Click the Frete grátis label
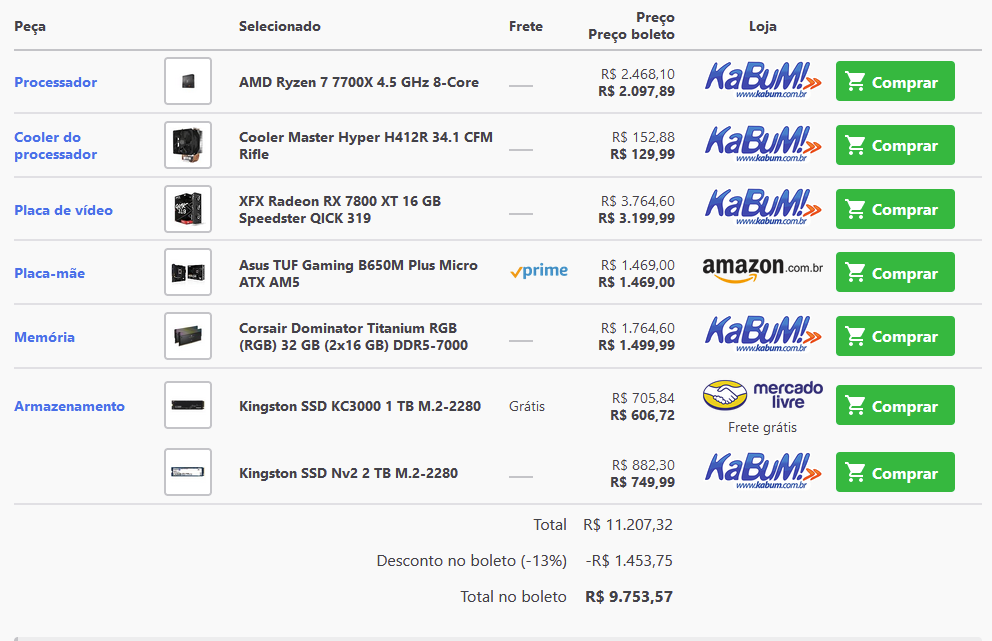This screenshot has height=641, width=992. pyautogui.click(x=762, y=428)
